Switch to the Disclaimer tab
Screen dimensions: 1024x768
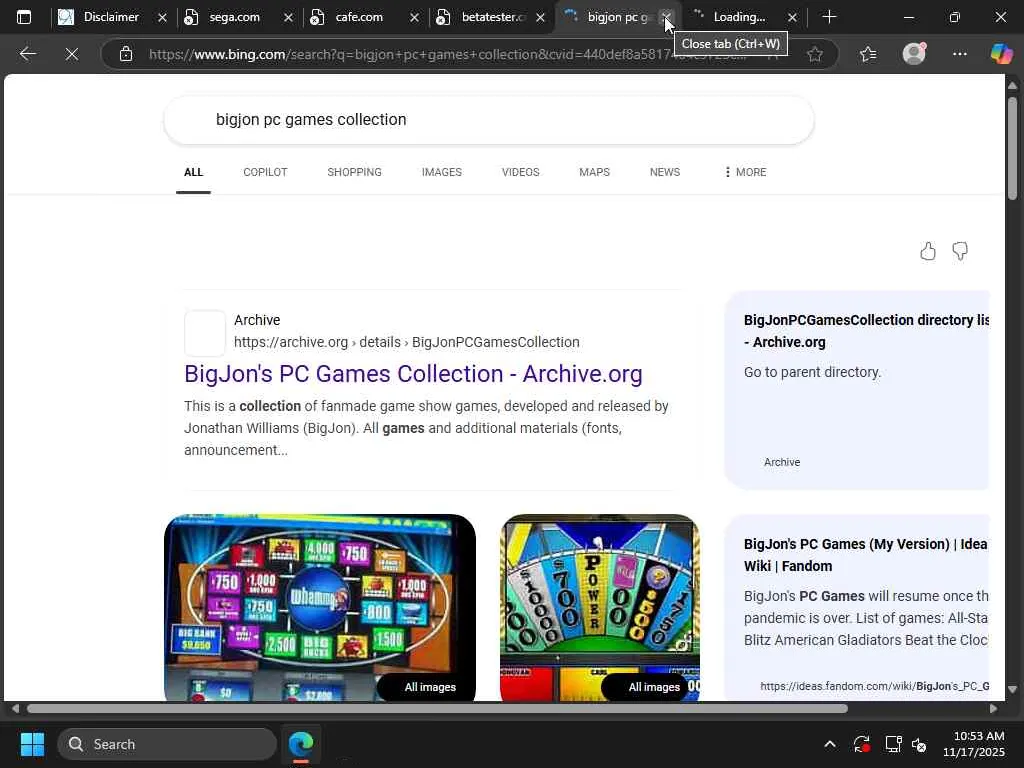[111, 17]
